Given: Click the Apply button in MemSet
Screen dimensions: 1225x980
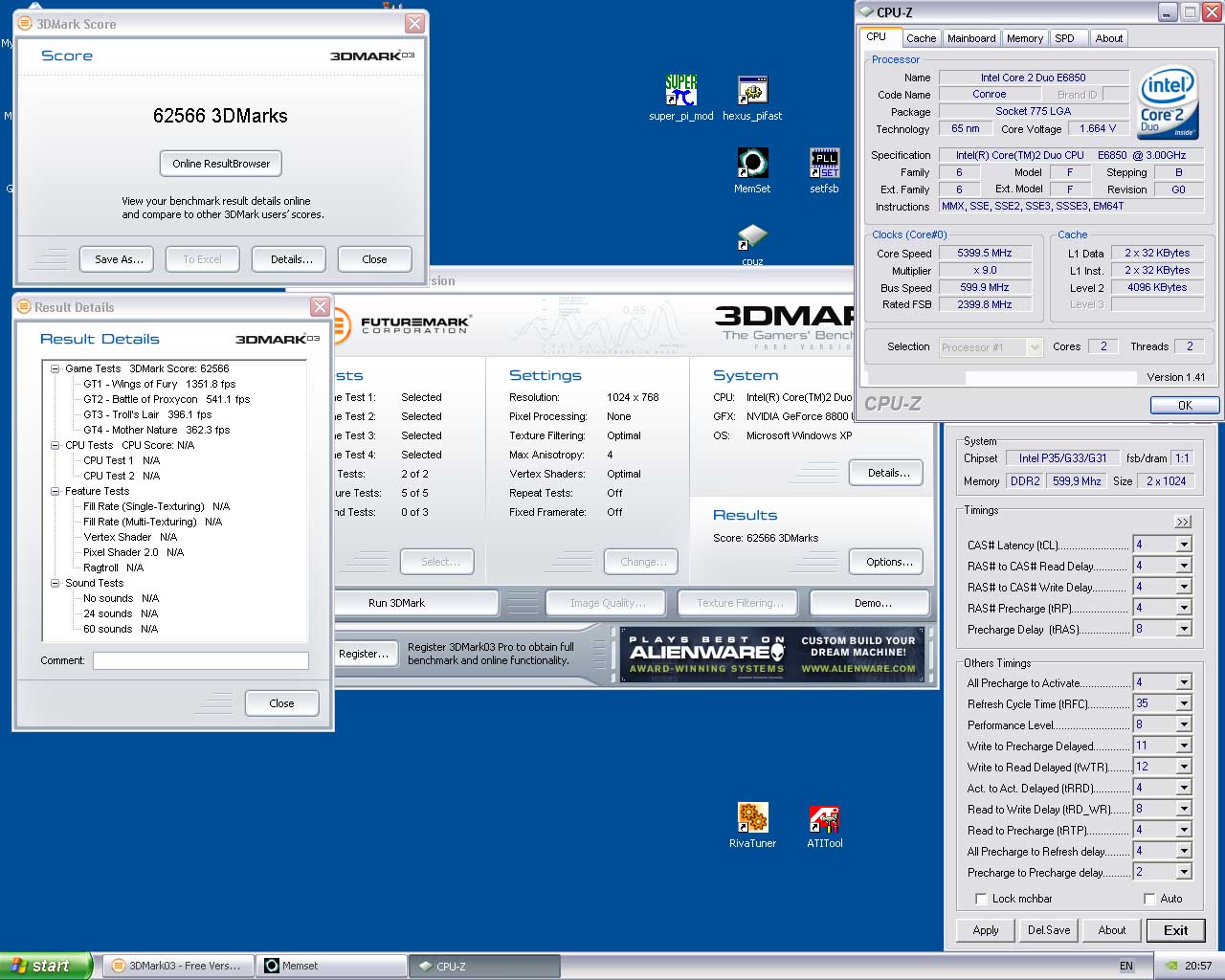Looking at the screenshot, I should [x=986, y=930].
